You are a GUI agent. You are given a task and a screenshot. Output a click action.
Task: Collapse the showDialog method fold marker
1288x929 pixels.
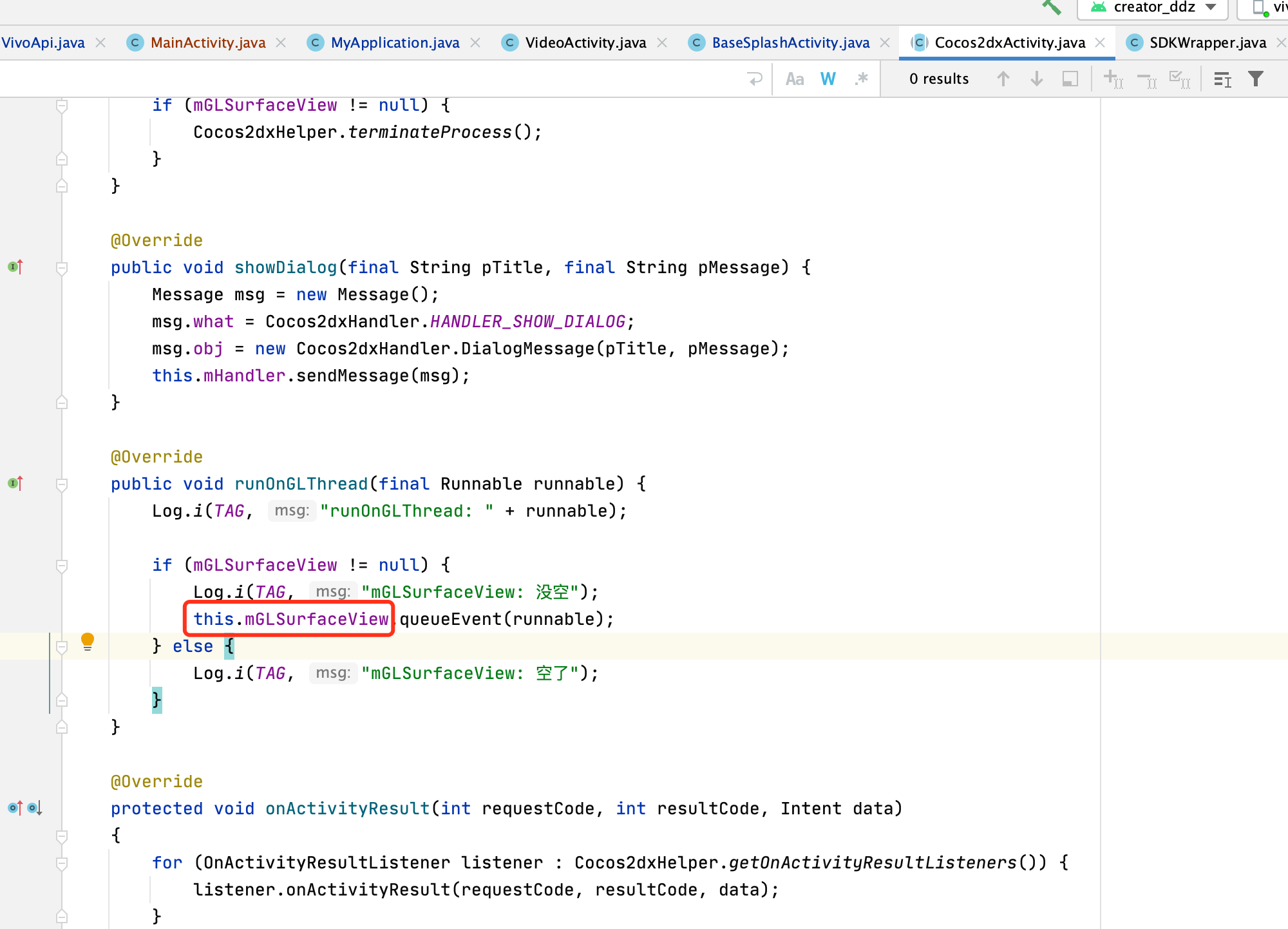pyautogui.click(x=62, y=268)
